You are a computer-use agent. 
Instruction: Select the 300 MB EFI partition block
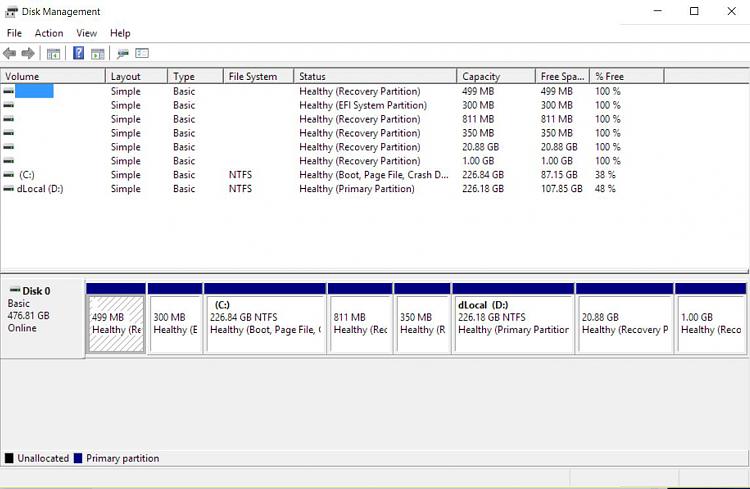pyautogui.click(x=176, y=324)
